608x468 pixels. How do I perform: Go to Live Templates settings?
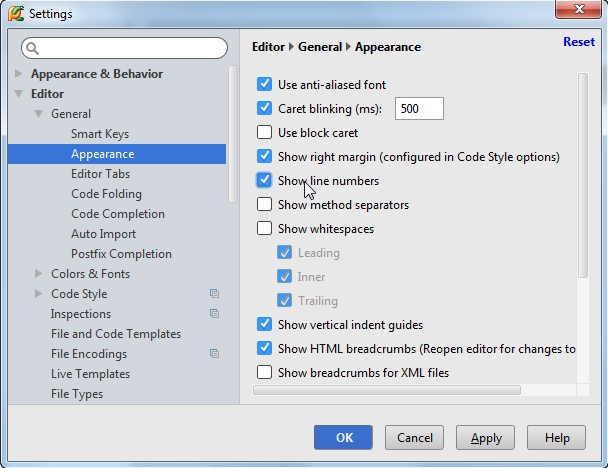90,374
